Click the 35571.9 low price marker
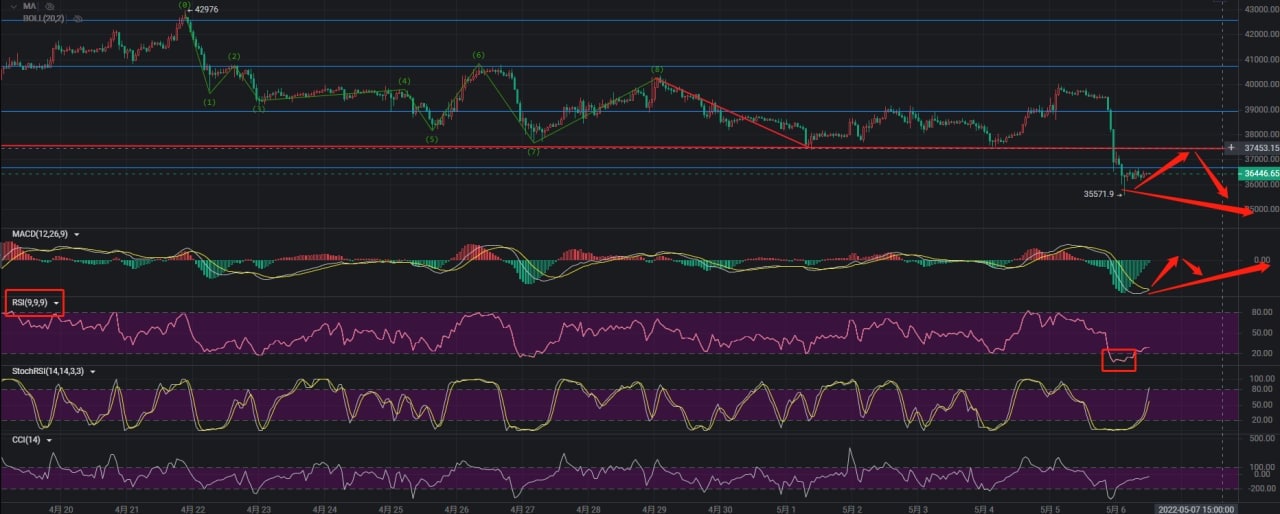This screenshot has height=514, width=1280. click(1100, 194)
